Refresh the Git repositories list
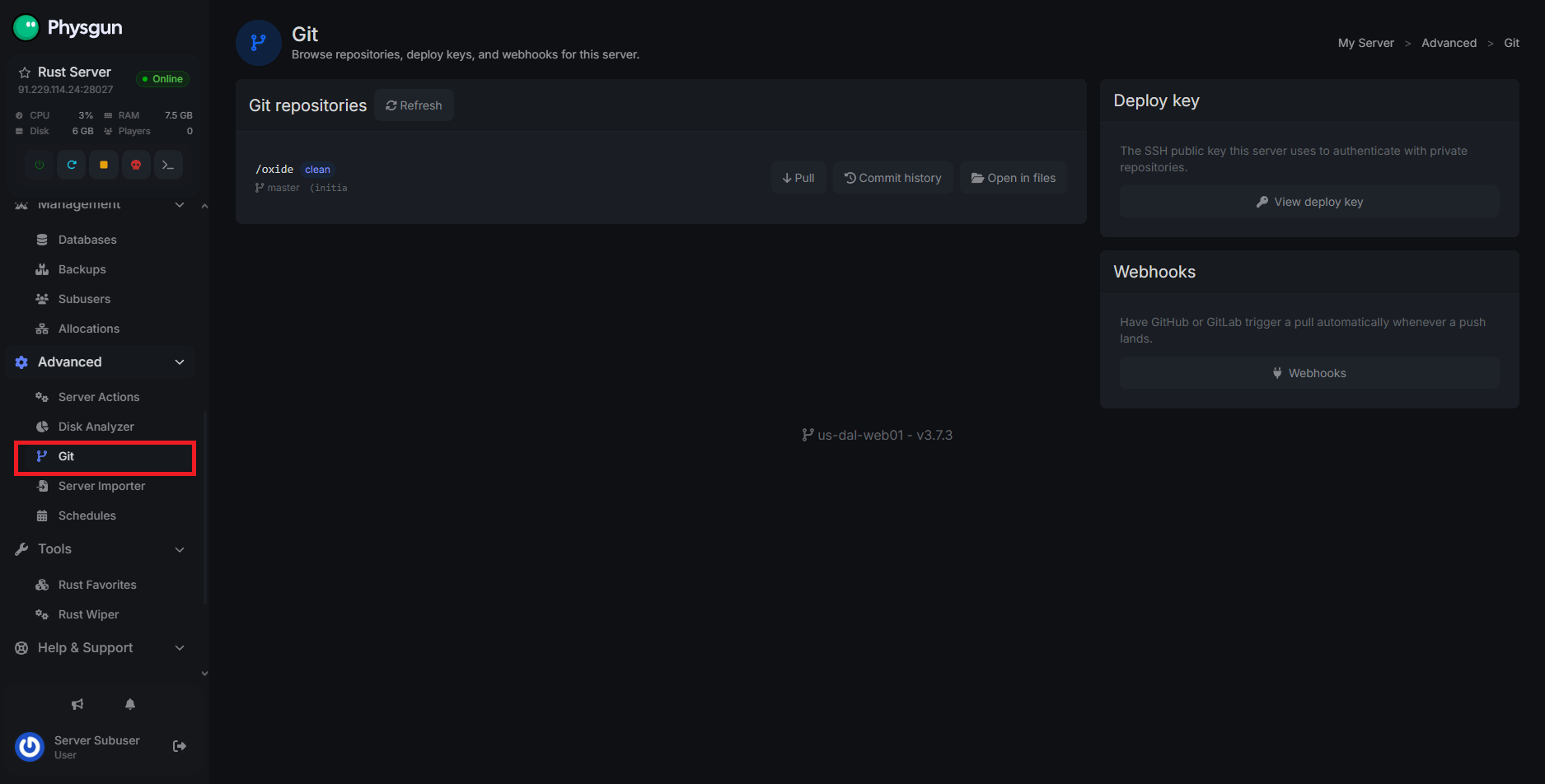1545x784 pixels. [x=414, y=105]
